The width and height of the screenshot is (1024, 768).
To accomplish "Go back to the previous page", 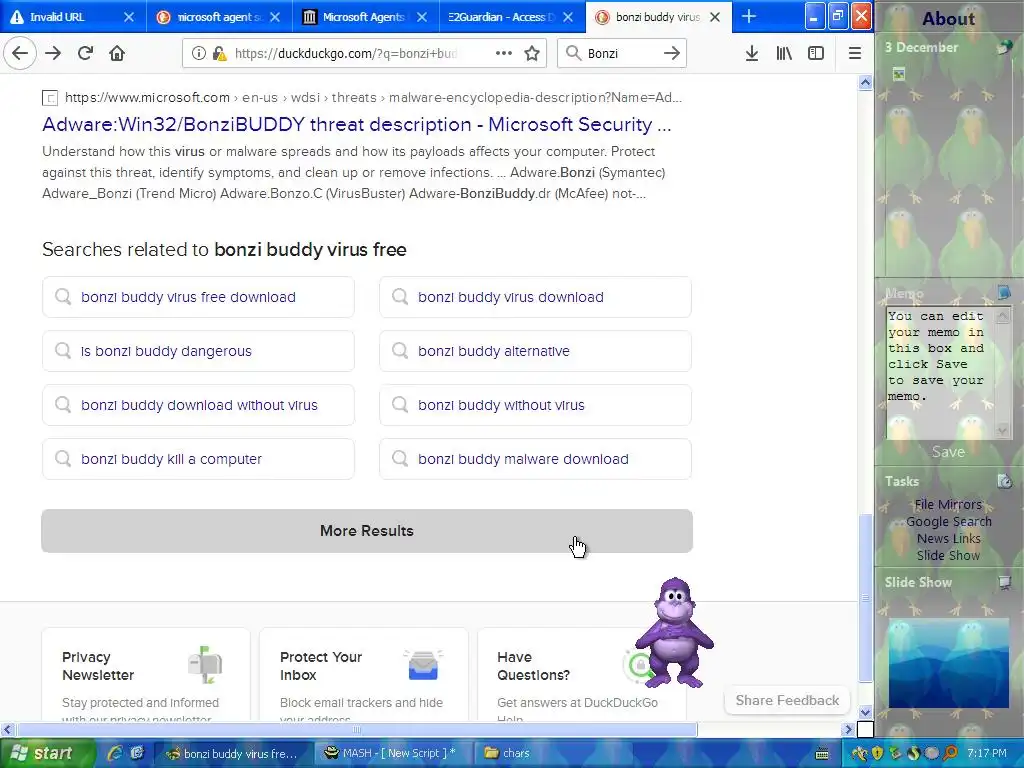I will click(20, 53).
